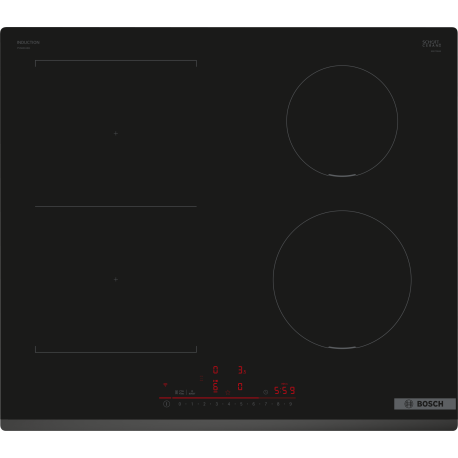
Task: Tap the Induction label in top-left corner
Action: 28,43
